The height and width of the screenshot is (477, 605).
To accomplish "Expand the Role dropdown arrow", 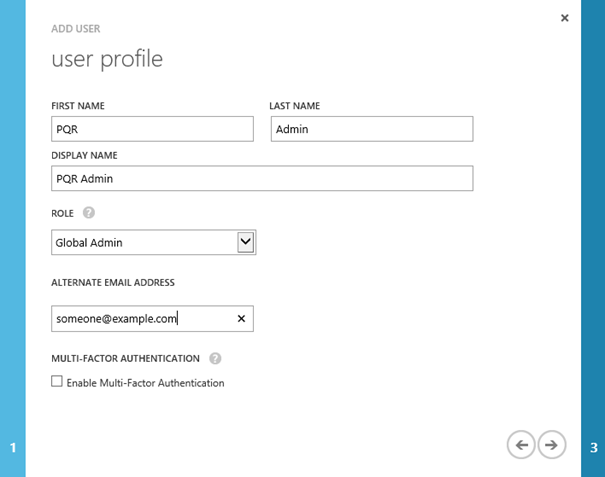I will click(x=245, y=242).
